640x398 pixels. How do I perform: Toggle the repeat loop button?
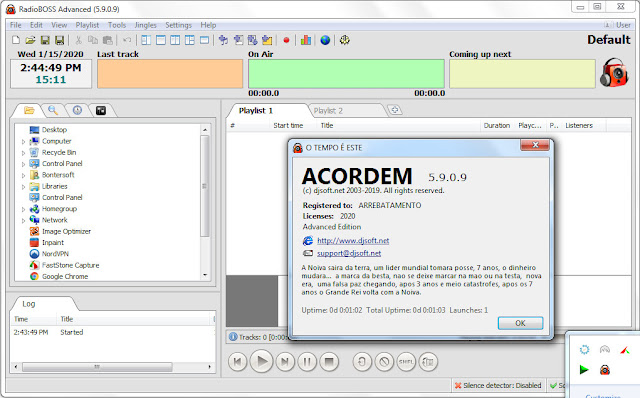[362, 362]
